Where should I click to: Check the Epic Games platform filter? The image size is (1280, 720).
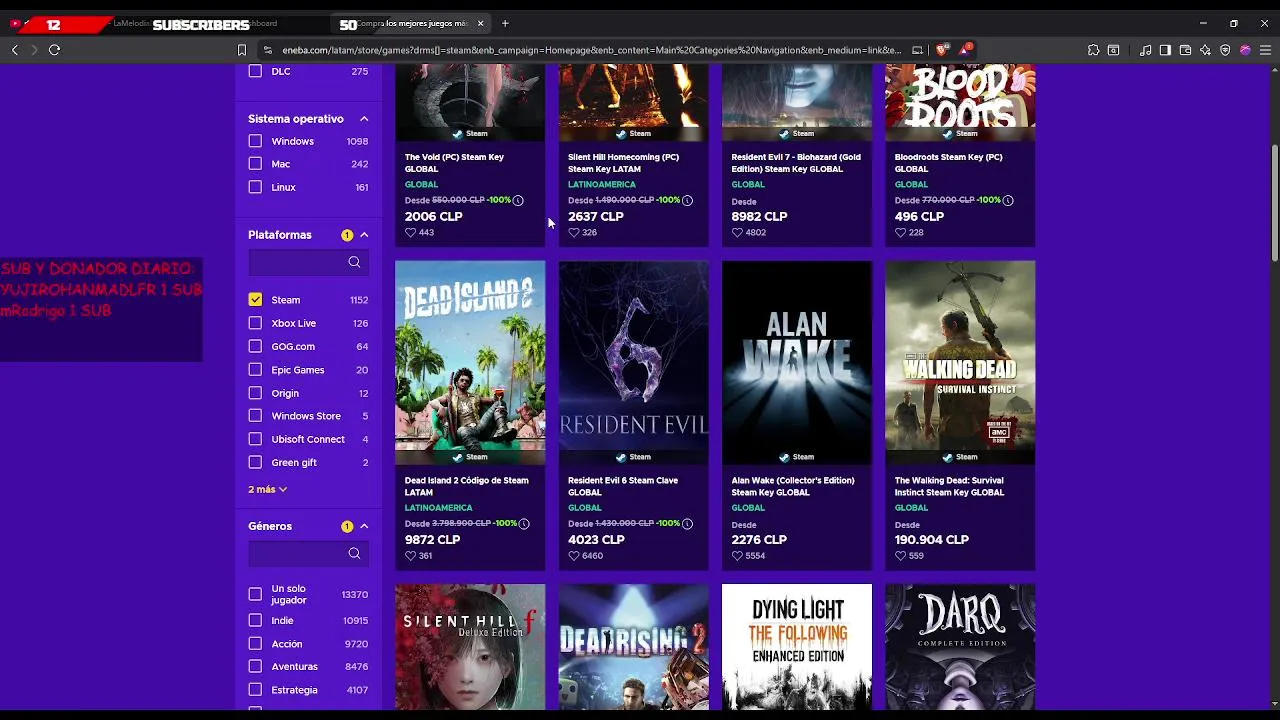[255, 370]
